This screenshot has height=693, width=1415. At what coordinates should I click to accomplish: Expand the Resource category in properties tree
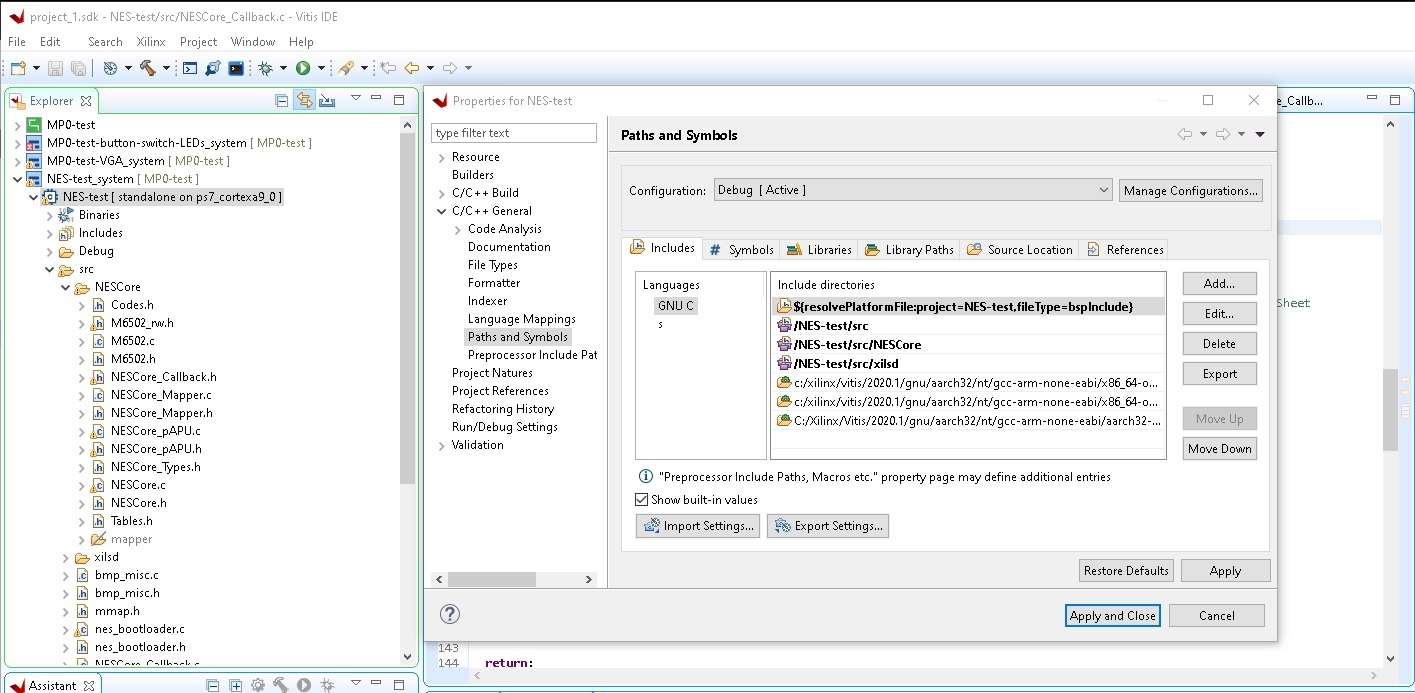click(442, 157)
